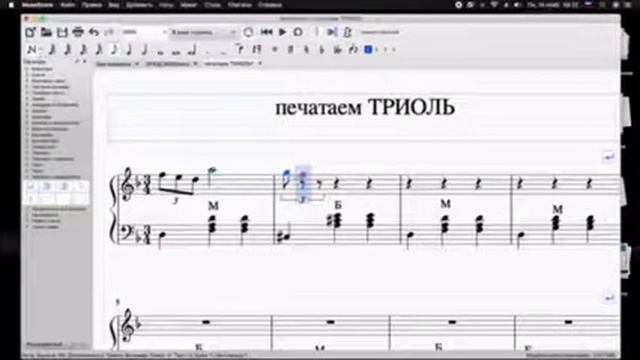Screen dimensions: 640x360
Task: Apply natural accidental
Action: click(306, 49)
